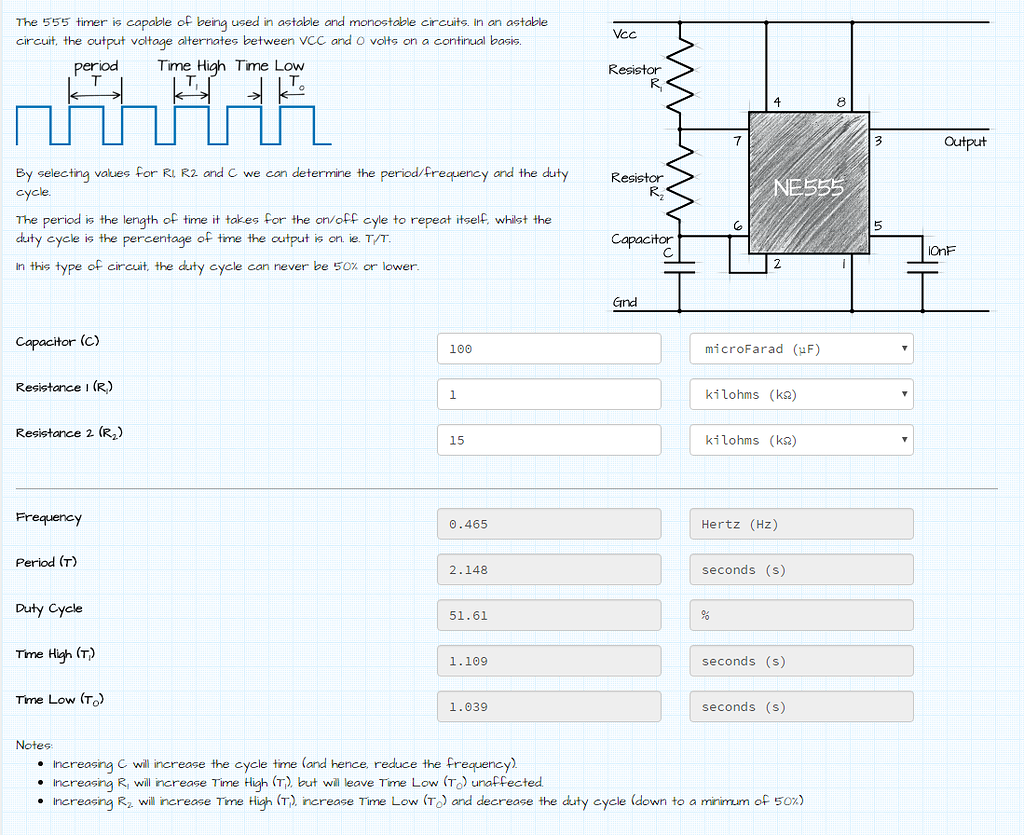Open the kilohms unit dropdown for Resistance 2

click(x=800, y=439)
